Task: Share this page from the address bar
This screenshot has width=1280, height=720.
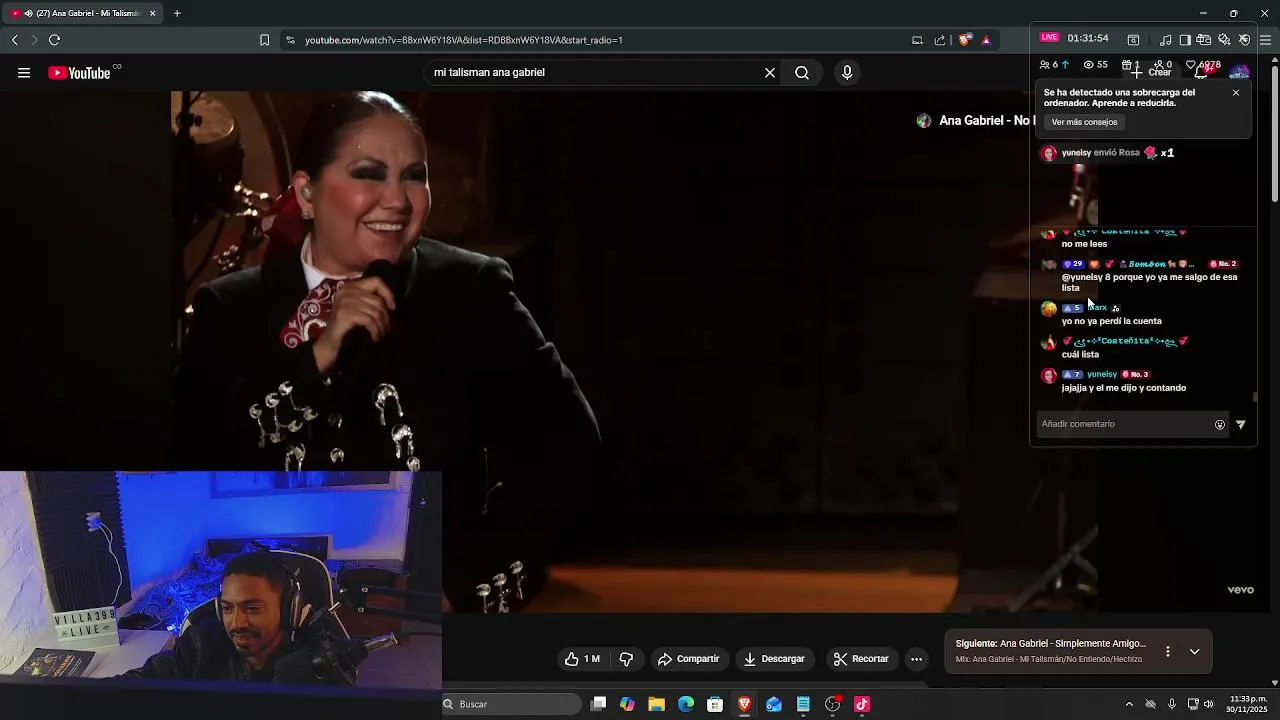Action: point(940,40)
